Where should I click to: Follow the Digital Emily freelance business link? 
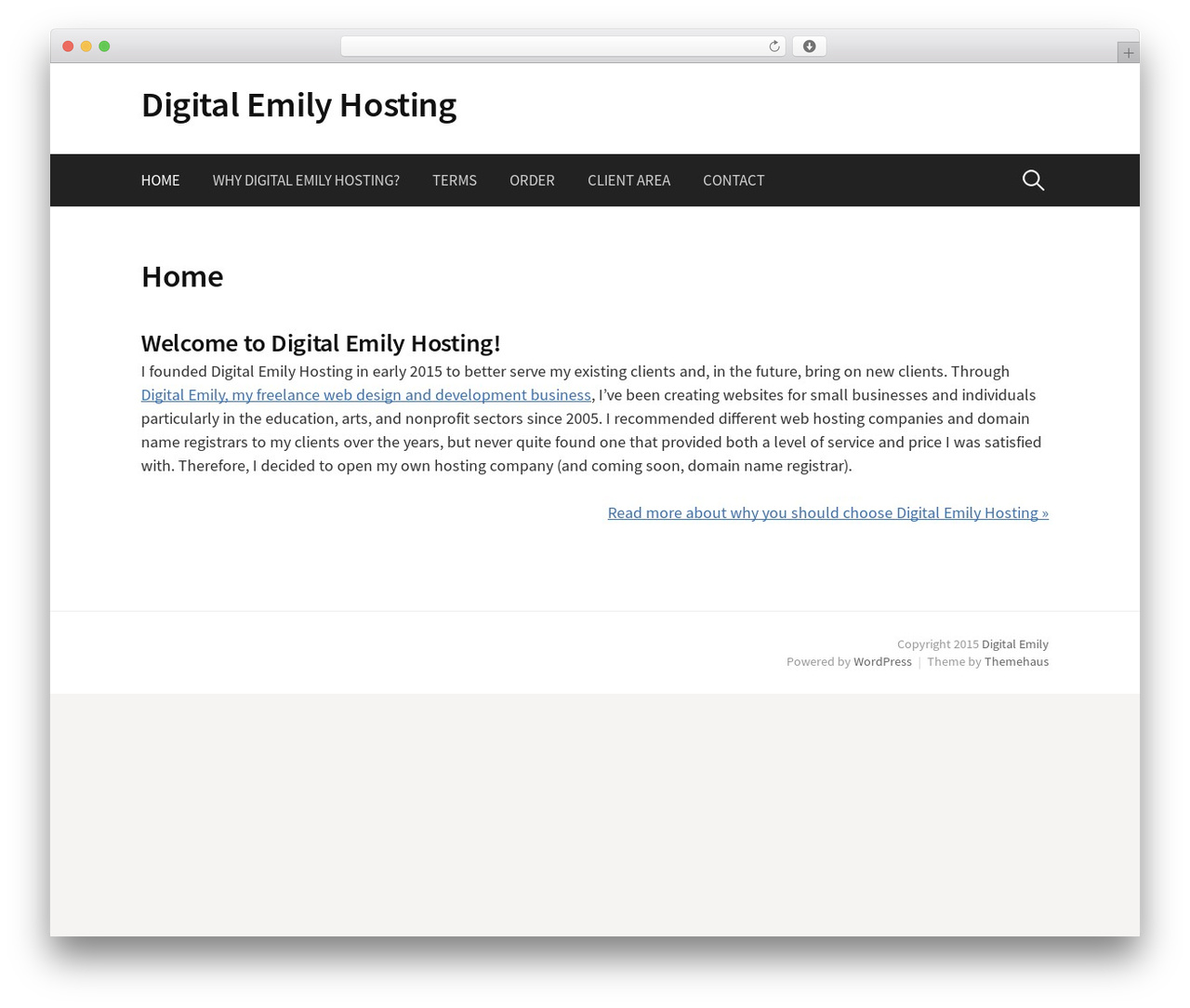click(366, 395)
